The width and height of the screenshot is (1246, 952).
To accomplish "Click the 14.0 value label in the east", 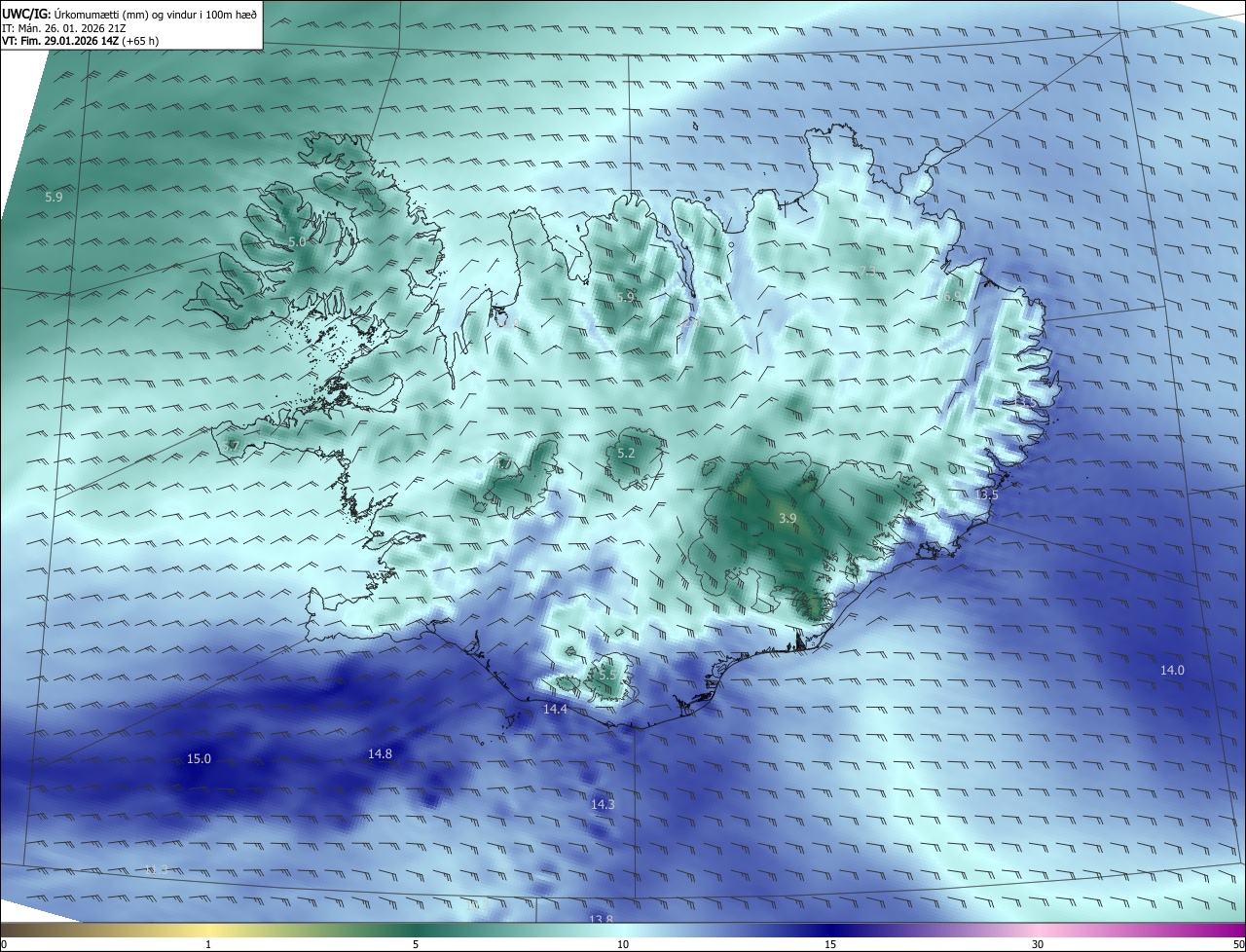I will pos(1172,670).
